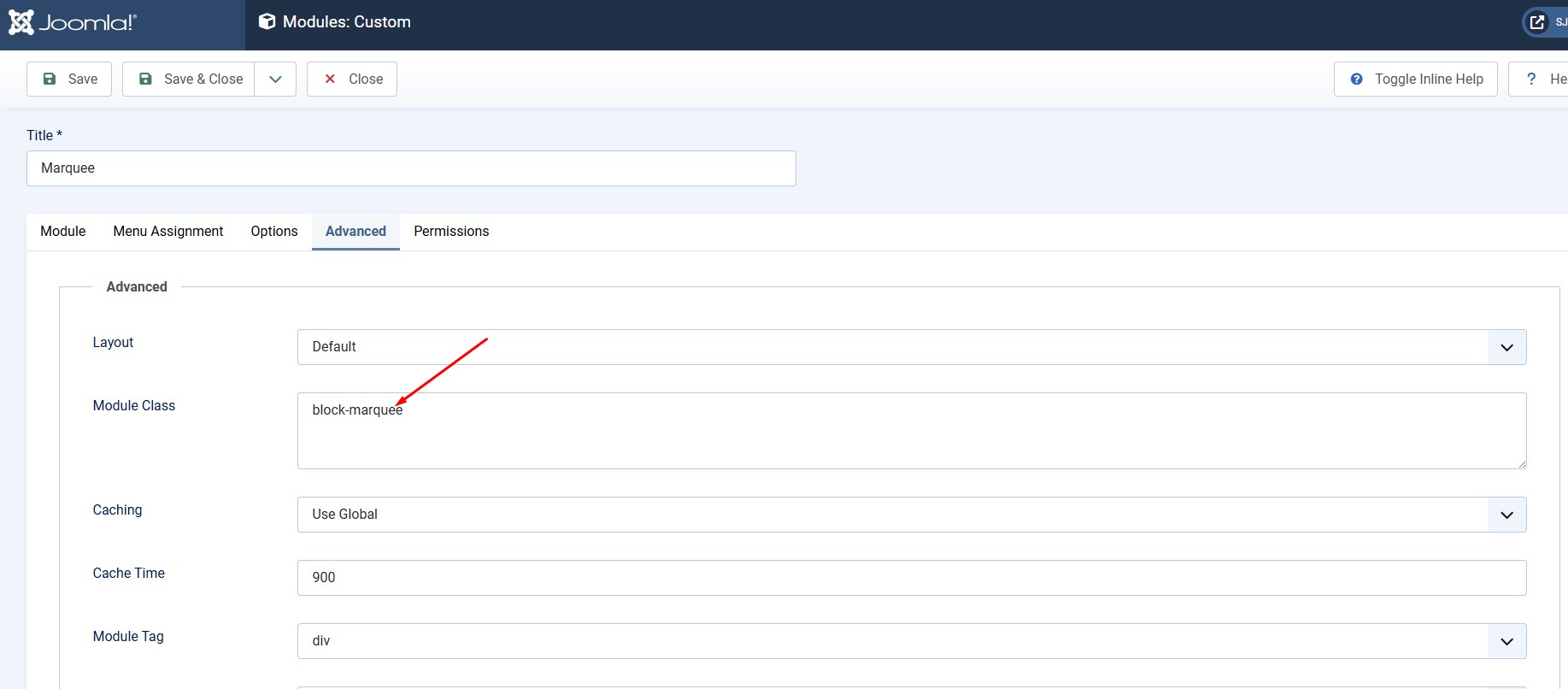Click the Save button
The width and height of the screenshot is (1568, 689).
point(69,79)
